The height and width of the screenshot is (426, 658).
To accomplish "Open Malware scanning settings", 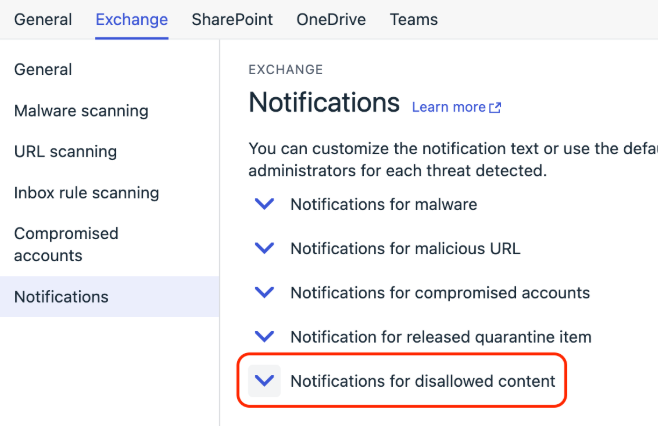I will click(81, 111).
